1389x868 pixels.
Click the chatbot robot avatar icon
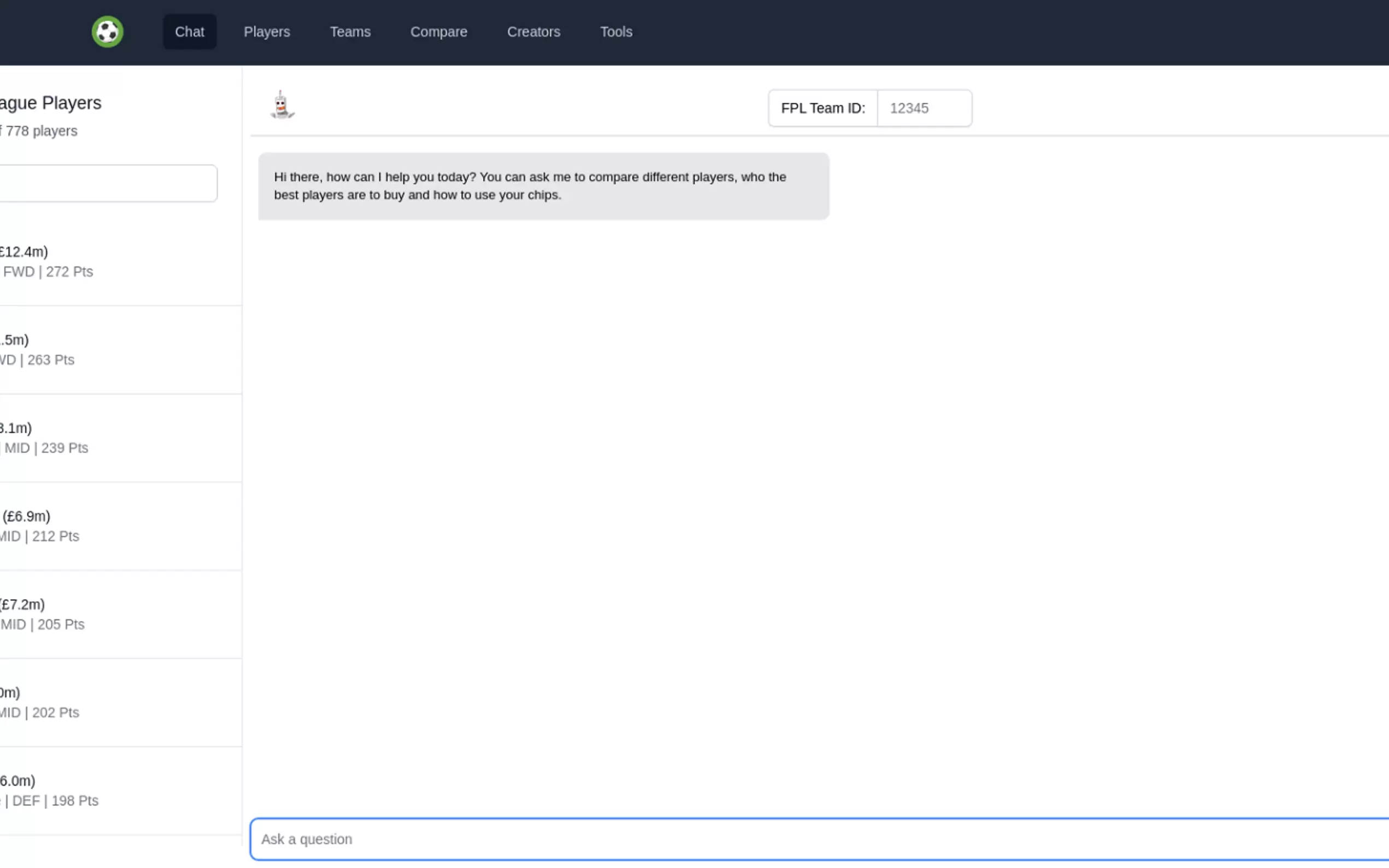(282, 105)
